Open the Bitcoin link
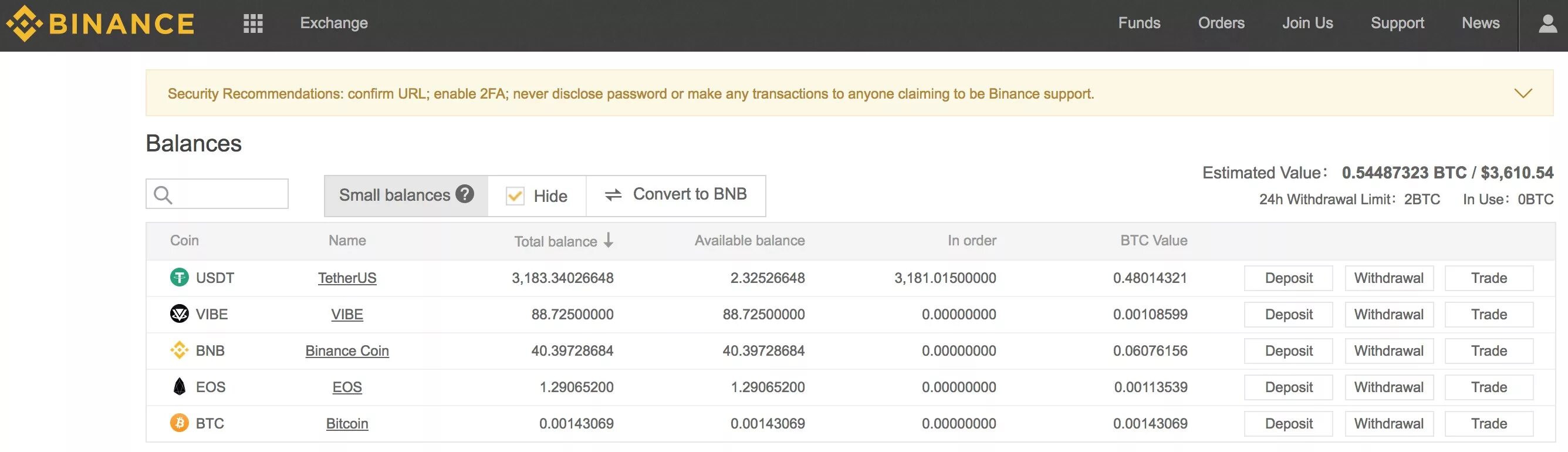This screenshot has height=452, width=1568. [x=347, y=423]
